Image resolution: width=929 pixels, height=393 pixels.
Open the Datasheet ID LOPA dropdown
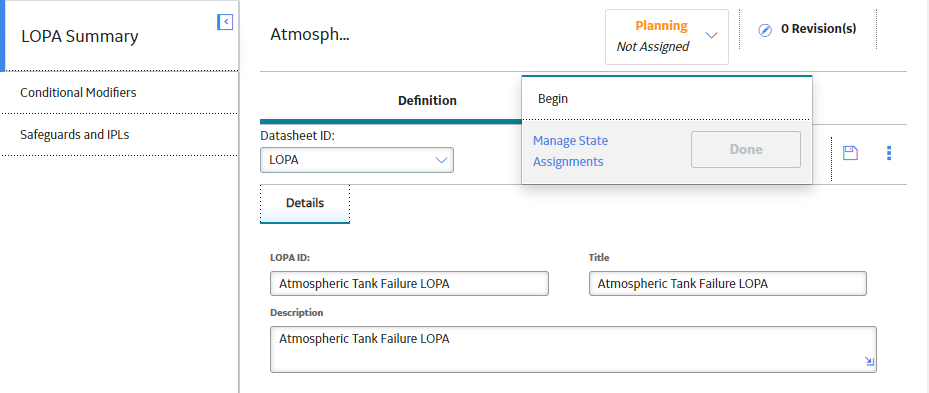tap(357, 160)
